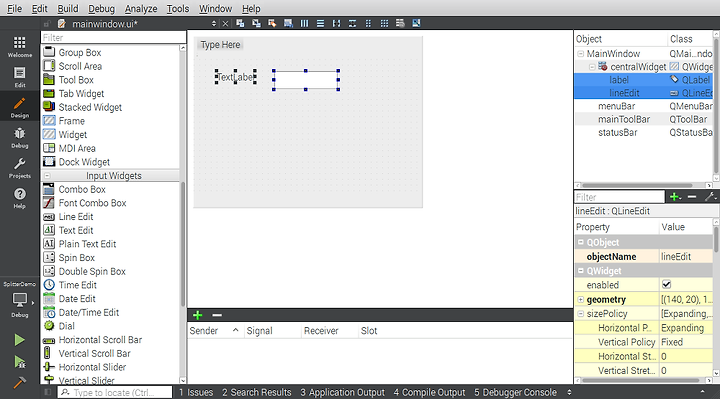
Task: Collapse the centralWidget tree node
Action: coord(592,67)
